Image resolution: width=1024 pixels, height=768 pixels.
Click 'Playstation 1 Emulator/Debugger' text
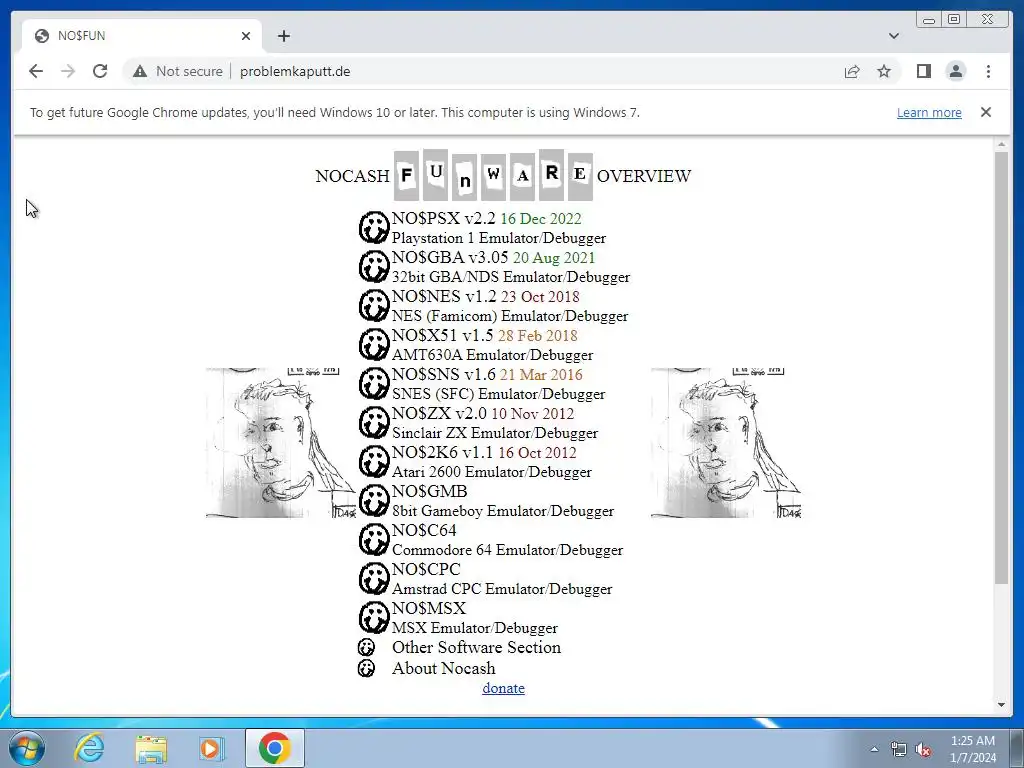pyautogui.click(x=499, y=238)
